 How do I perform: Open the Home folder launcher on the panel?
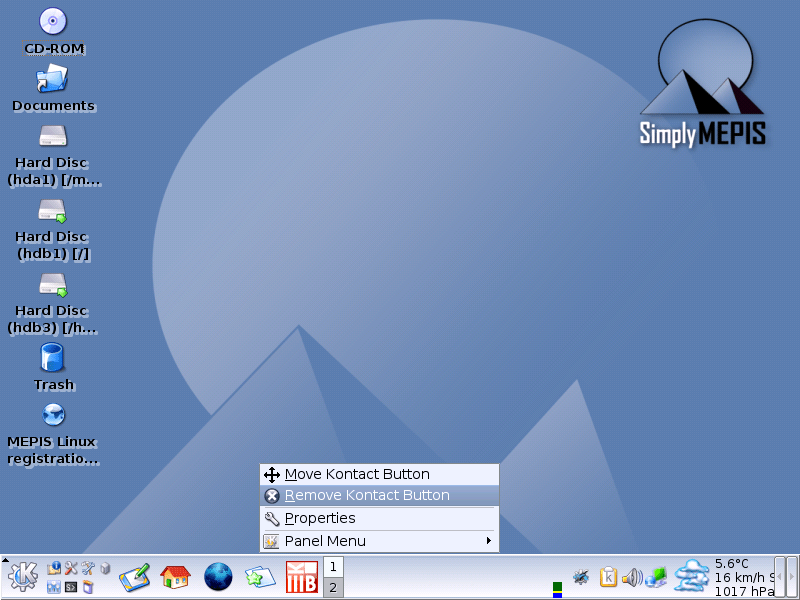(176, 577)
